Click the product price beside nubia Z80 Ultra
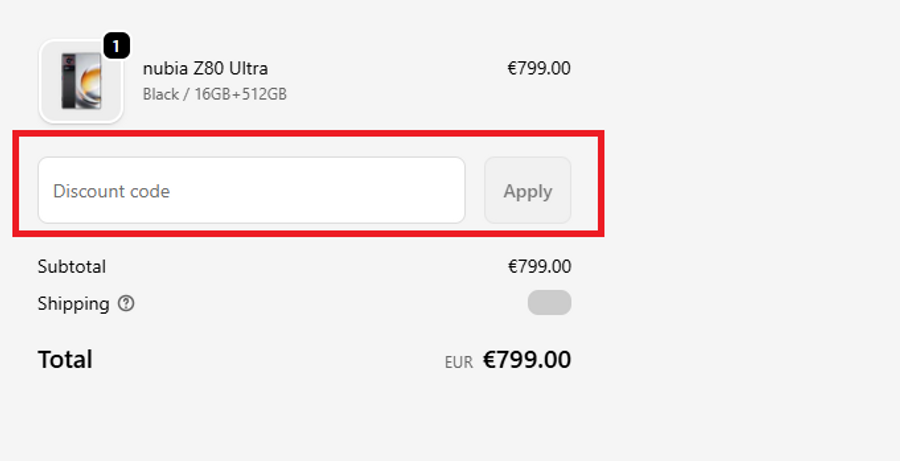Viewport: 900px width, 461px height. point(539,69)
